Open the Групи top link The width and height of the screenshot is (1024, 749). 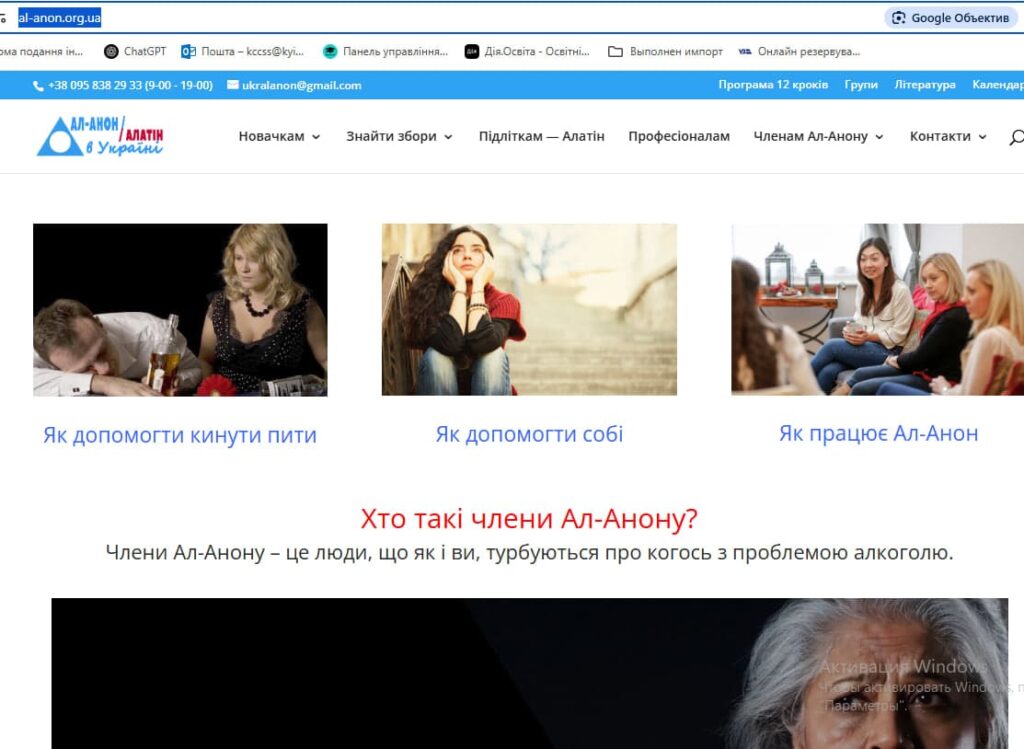pos(861,85)
